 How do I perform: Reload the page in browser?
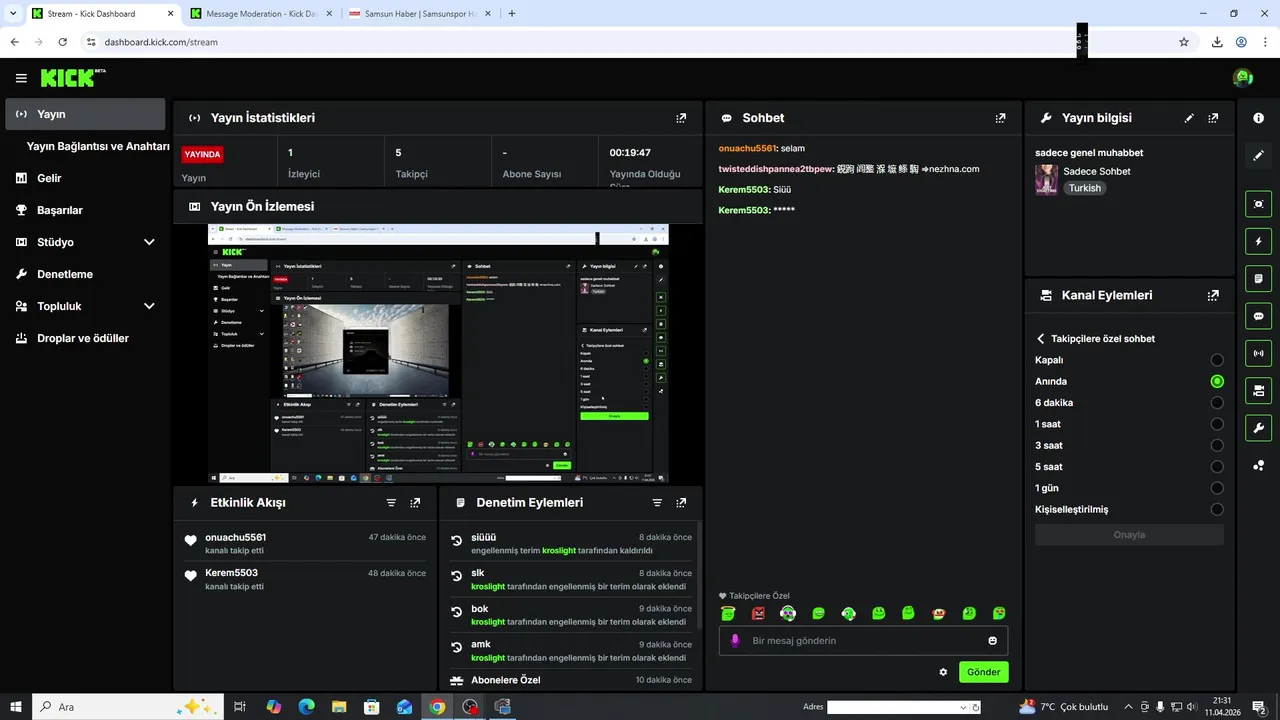62,42
